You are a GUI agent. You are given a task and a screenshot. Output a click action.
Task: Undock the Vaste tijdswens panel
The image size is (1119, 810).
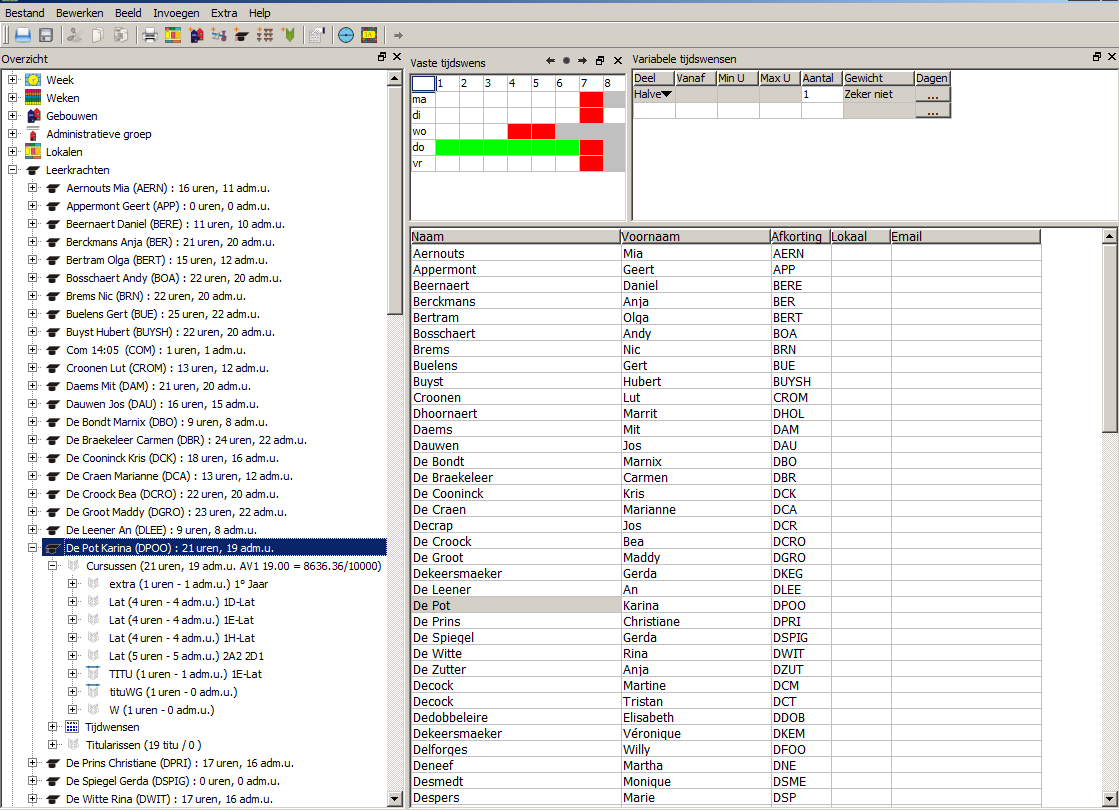click(600, 61)
